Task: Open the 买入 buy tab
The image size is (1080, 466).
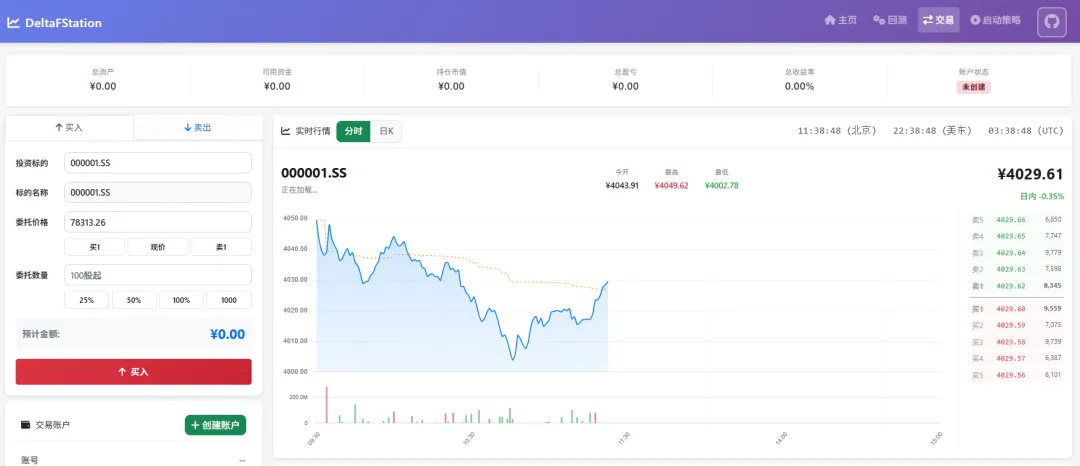Action: tap(69, 128)
